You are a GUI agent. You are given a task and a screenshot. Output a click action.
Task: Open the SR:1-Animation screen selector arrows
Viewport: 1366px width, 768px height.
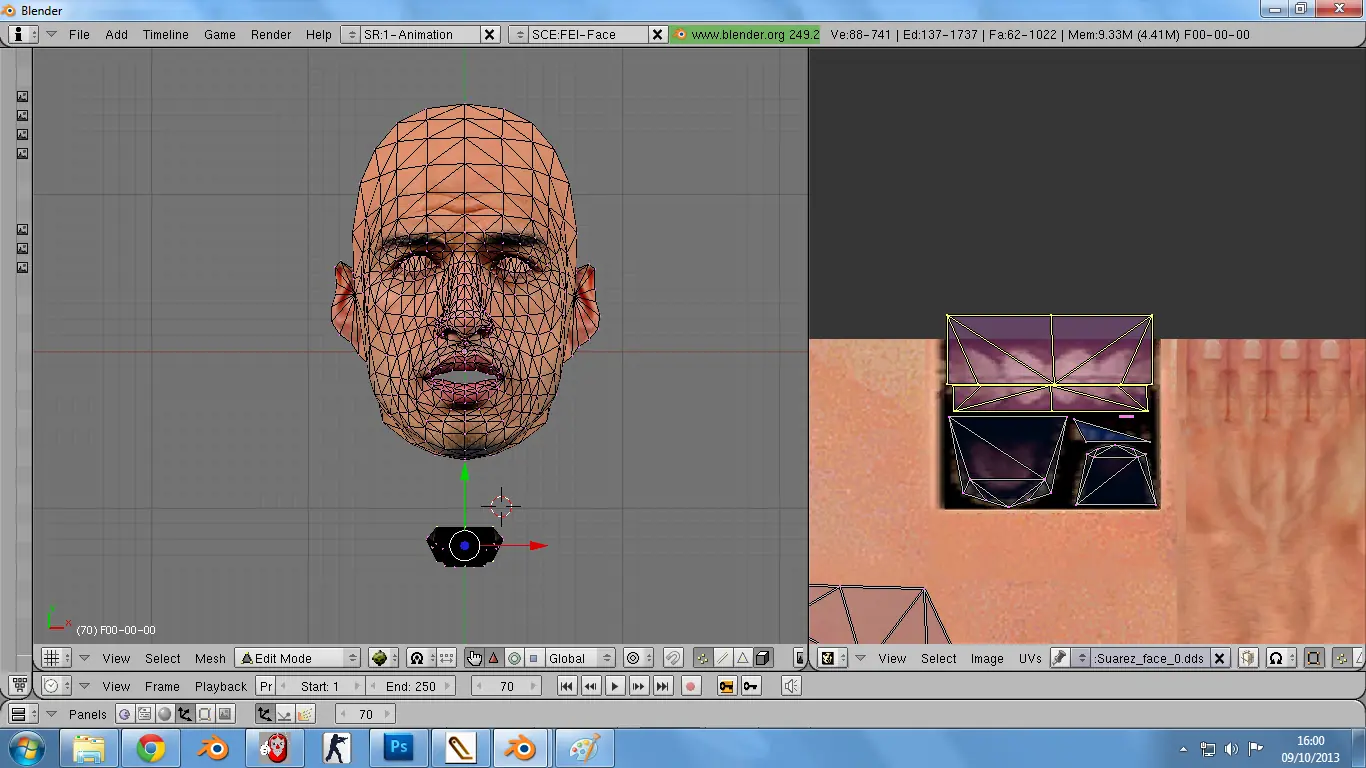tap(350, 34)
